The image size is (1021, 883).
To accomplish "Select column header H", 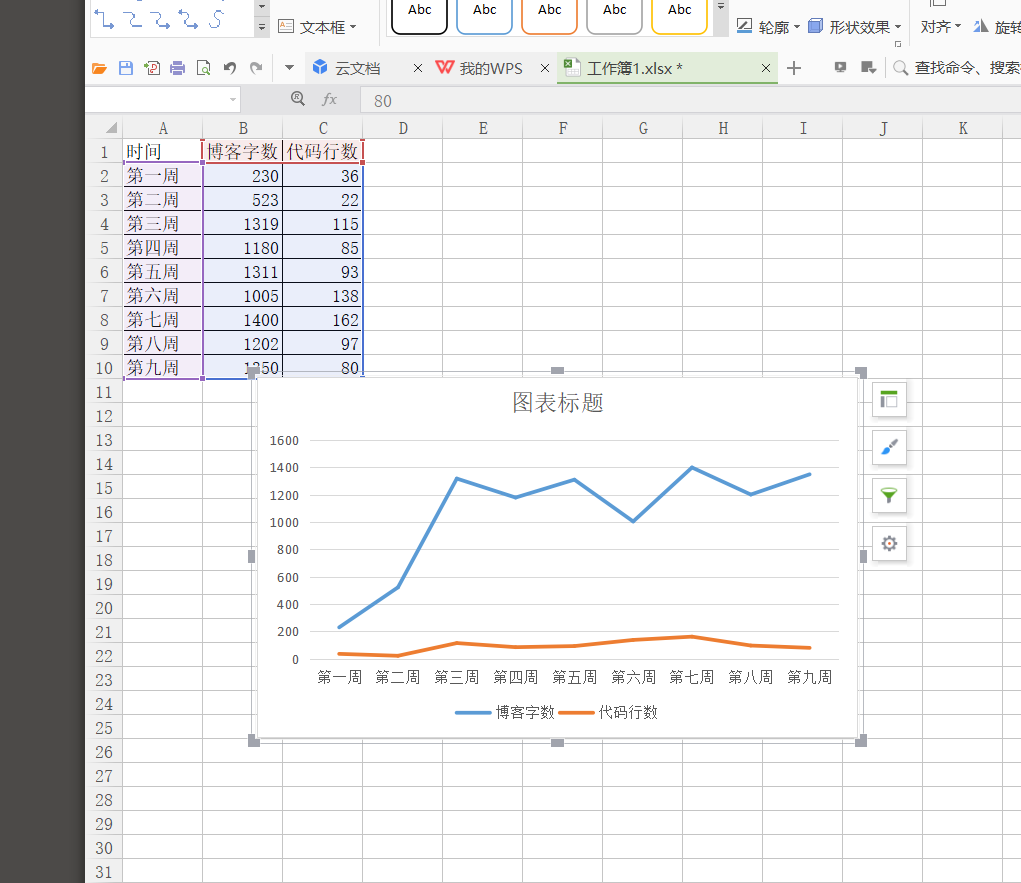I will (723, 128).
